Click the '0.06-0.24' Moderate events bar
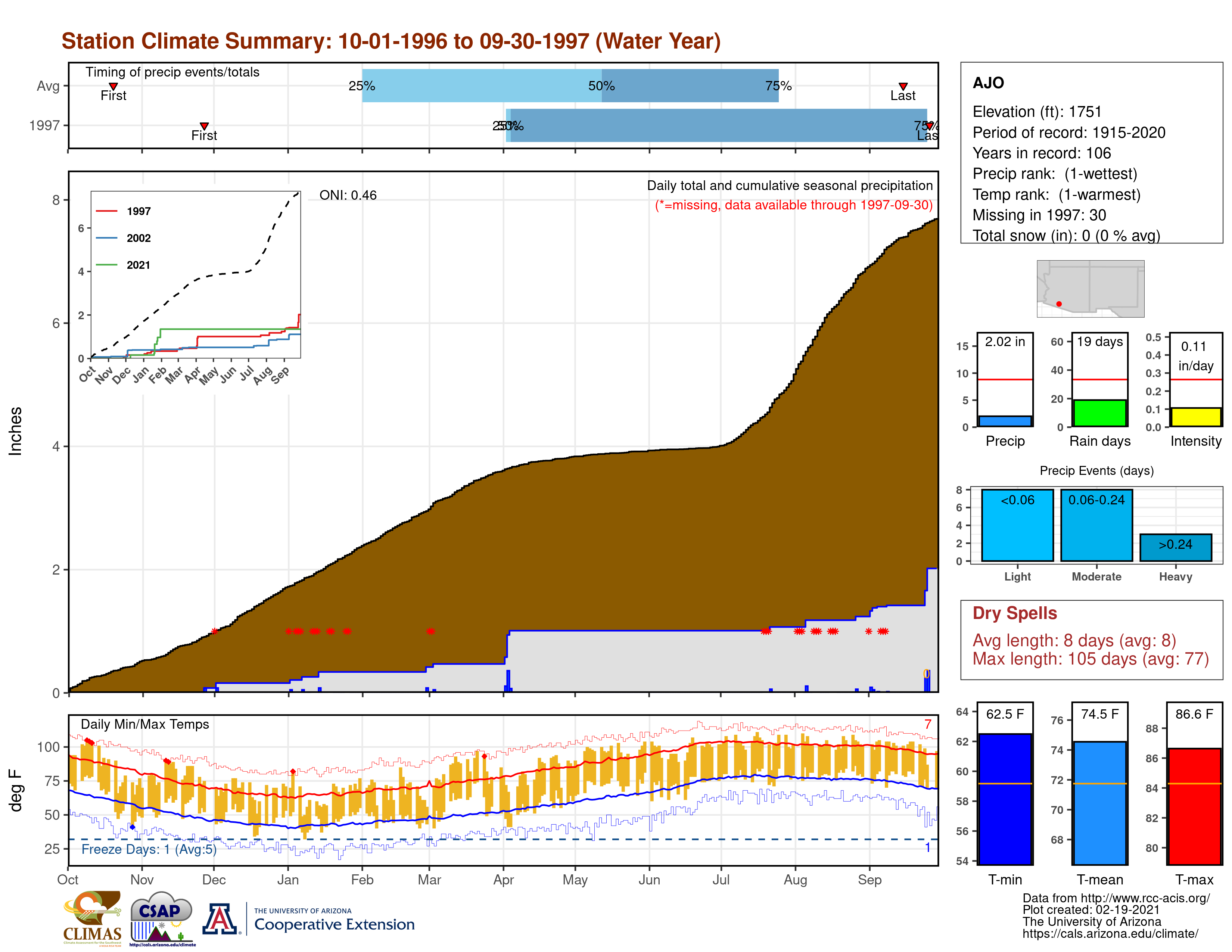This screenshot has width=1232, height=952. pyautogui.click(x=1096, y=525)
